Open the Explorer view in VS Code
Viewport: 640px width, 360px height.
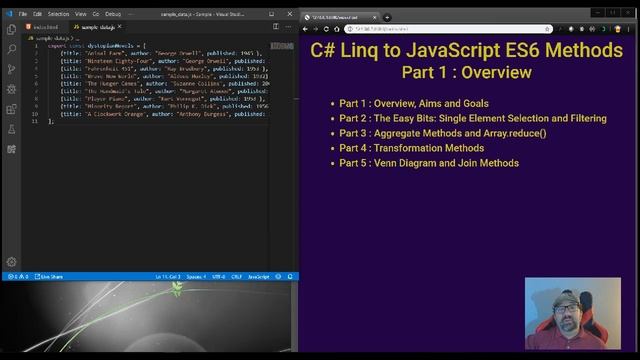click(x=11, y=29)
